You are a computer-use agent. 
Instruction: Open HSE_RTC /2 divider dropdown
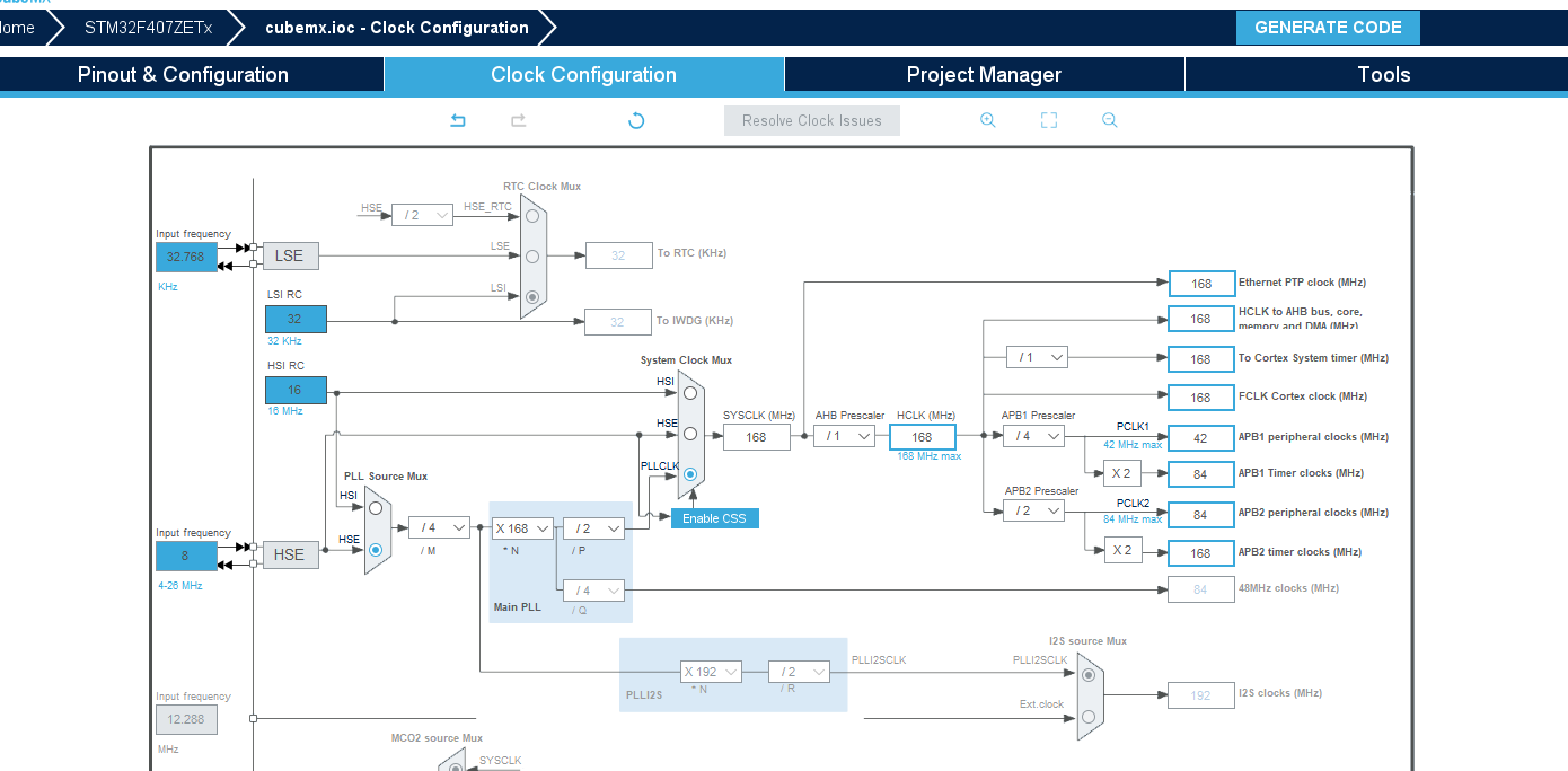(422, 215)
